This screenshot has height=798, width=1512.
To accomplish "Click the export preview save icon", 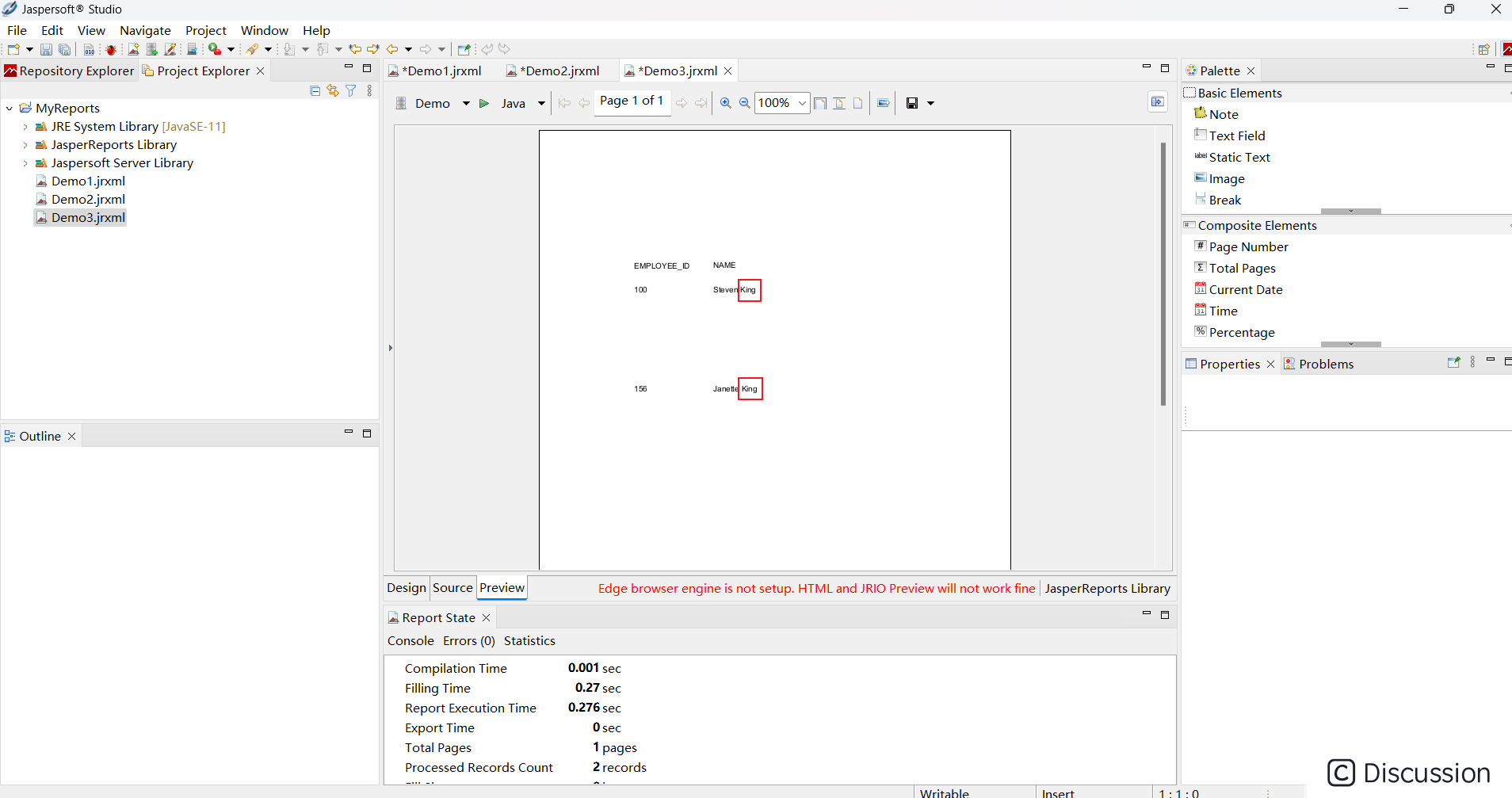I will [x=912, y=103].
